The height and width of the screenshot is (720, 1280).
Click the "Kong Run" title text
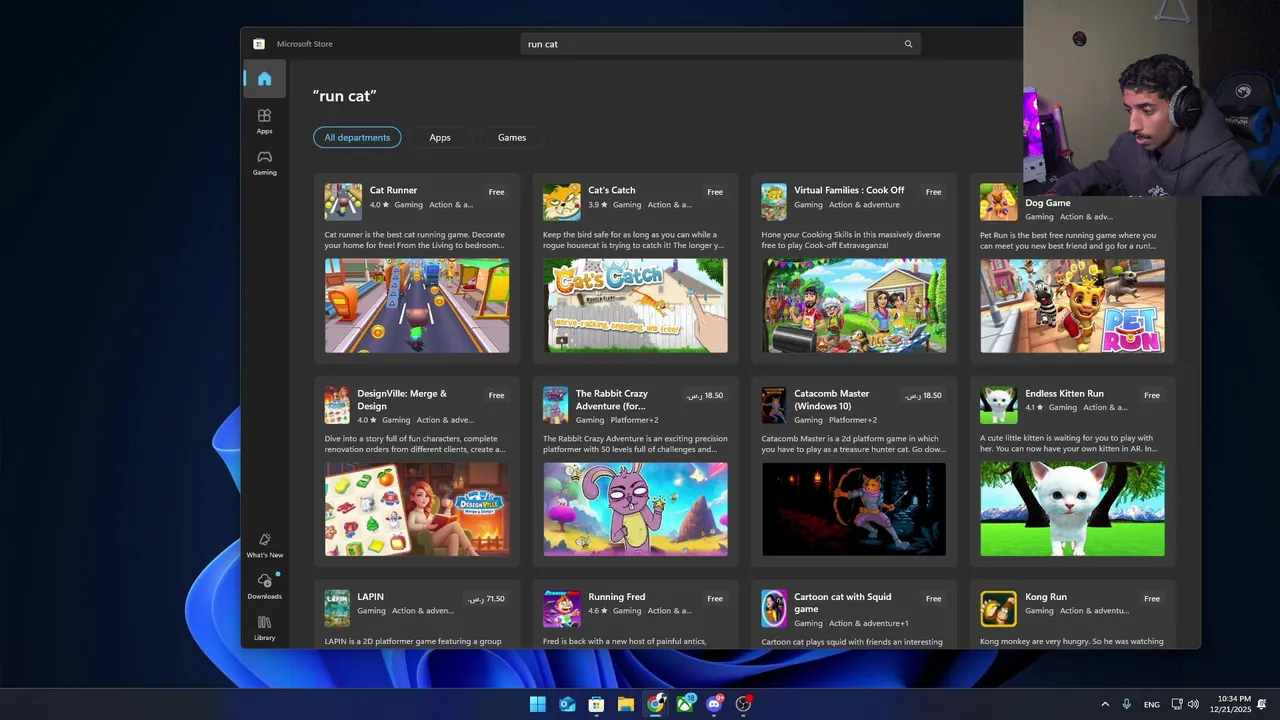pos(1046,597)
